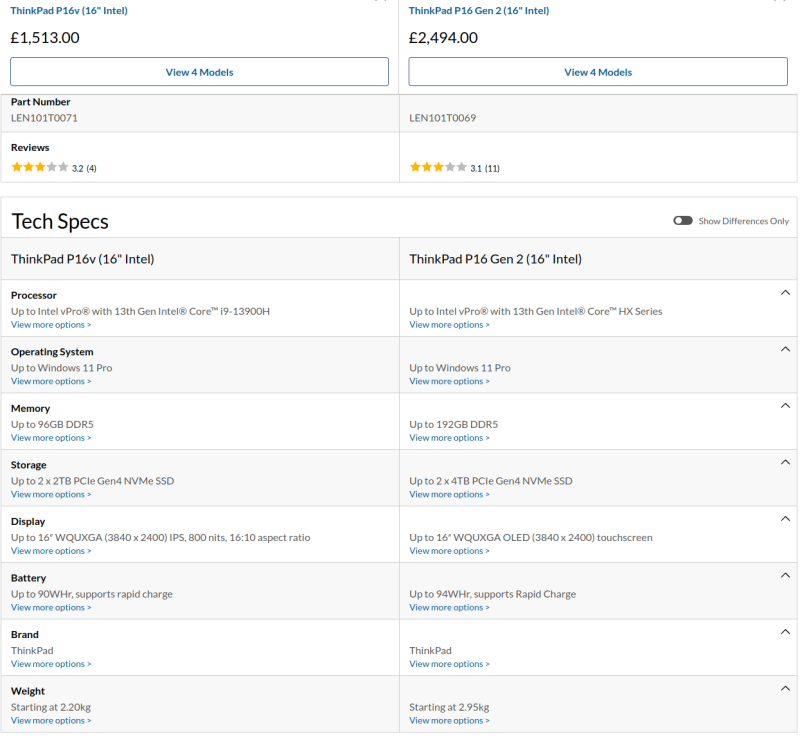Select part number LEN101T0069
The width and height of the screenshot is (800, 737).
pyautogui.click(x=443, y=118)
